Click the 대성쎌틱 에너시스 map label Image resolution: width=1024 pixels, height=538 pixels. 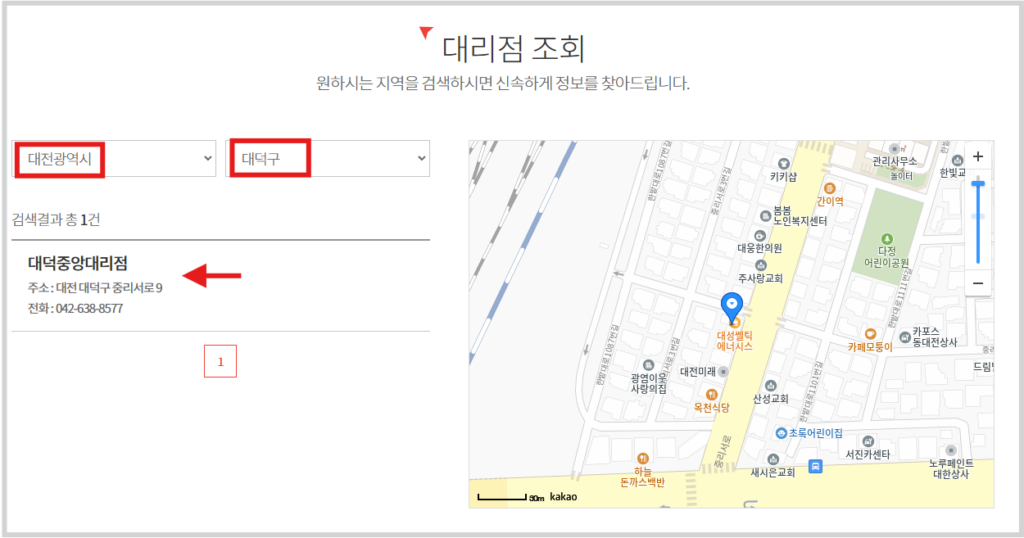735,341
